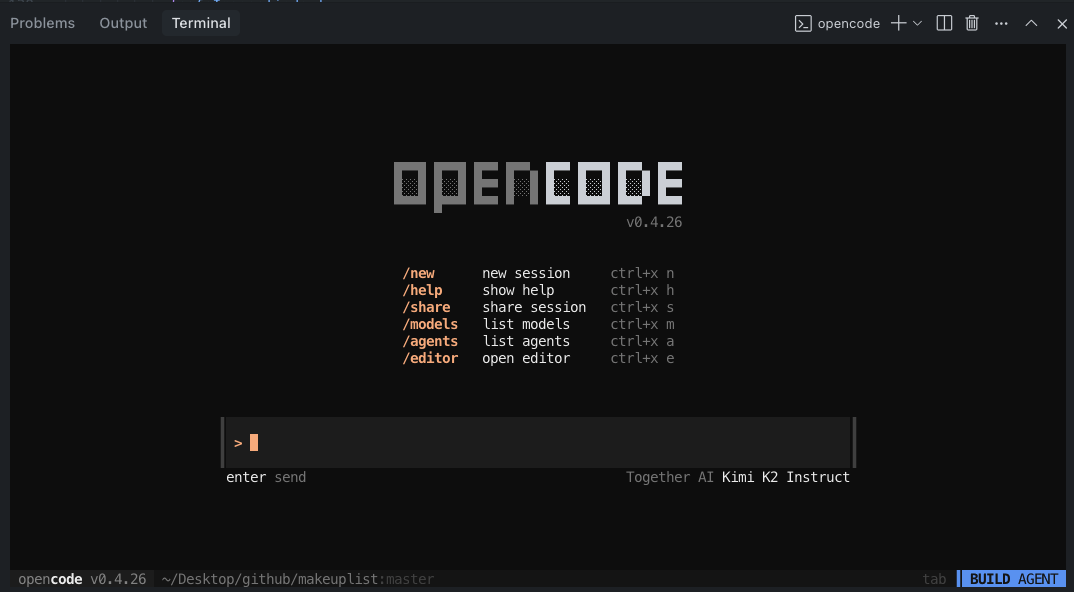Click the 'show help' description text

tap(519, 291)
